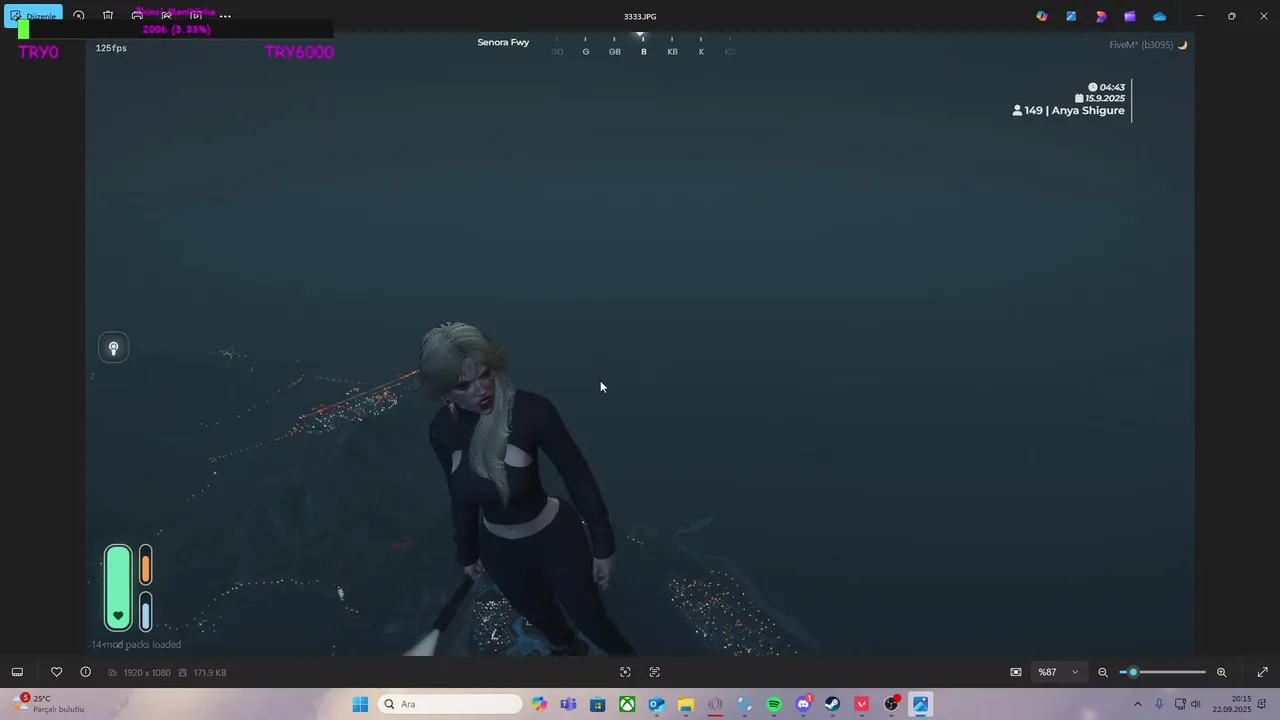Open File Explorer from the taskbar
1280x720 pixels.
click(x=686, y=704)
